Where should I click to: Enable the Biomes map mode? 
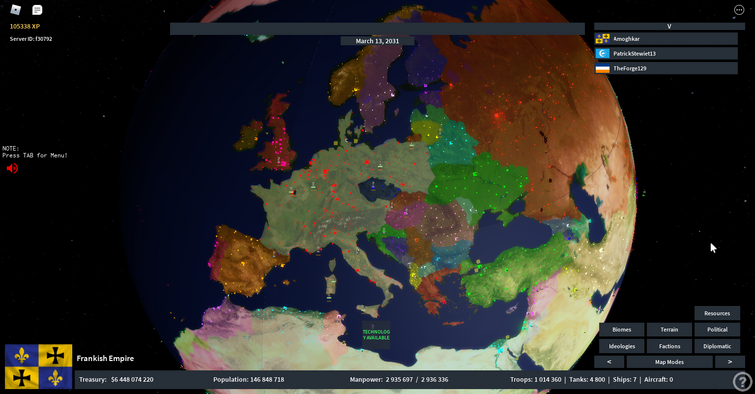click(622, 329)
